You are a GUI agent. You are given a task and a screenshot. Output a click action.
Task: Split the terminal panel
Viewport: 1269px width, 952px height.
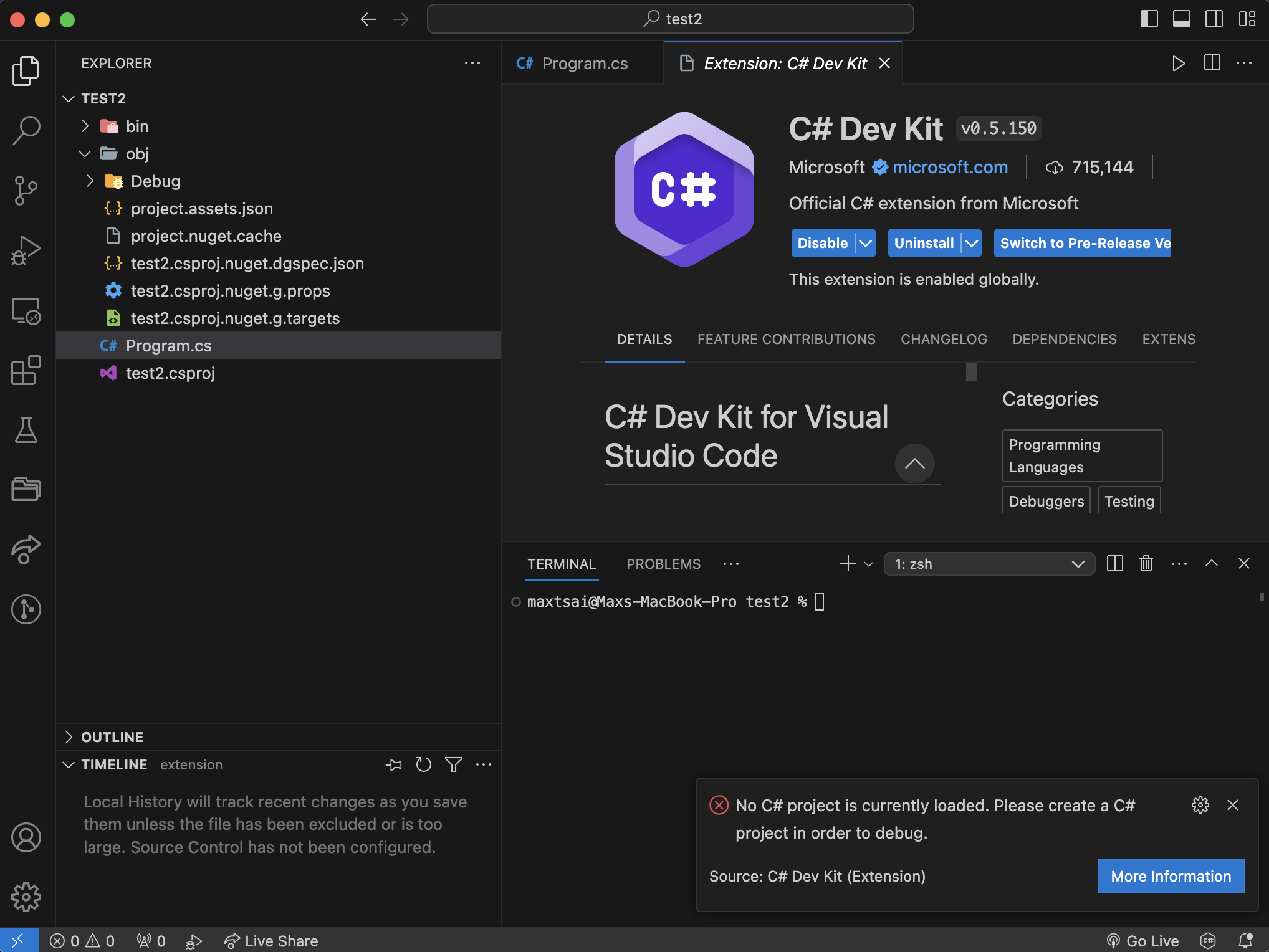click(x=1114, y=564)
